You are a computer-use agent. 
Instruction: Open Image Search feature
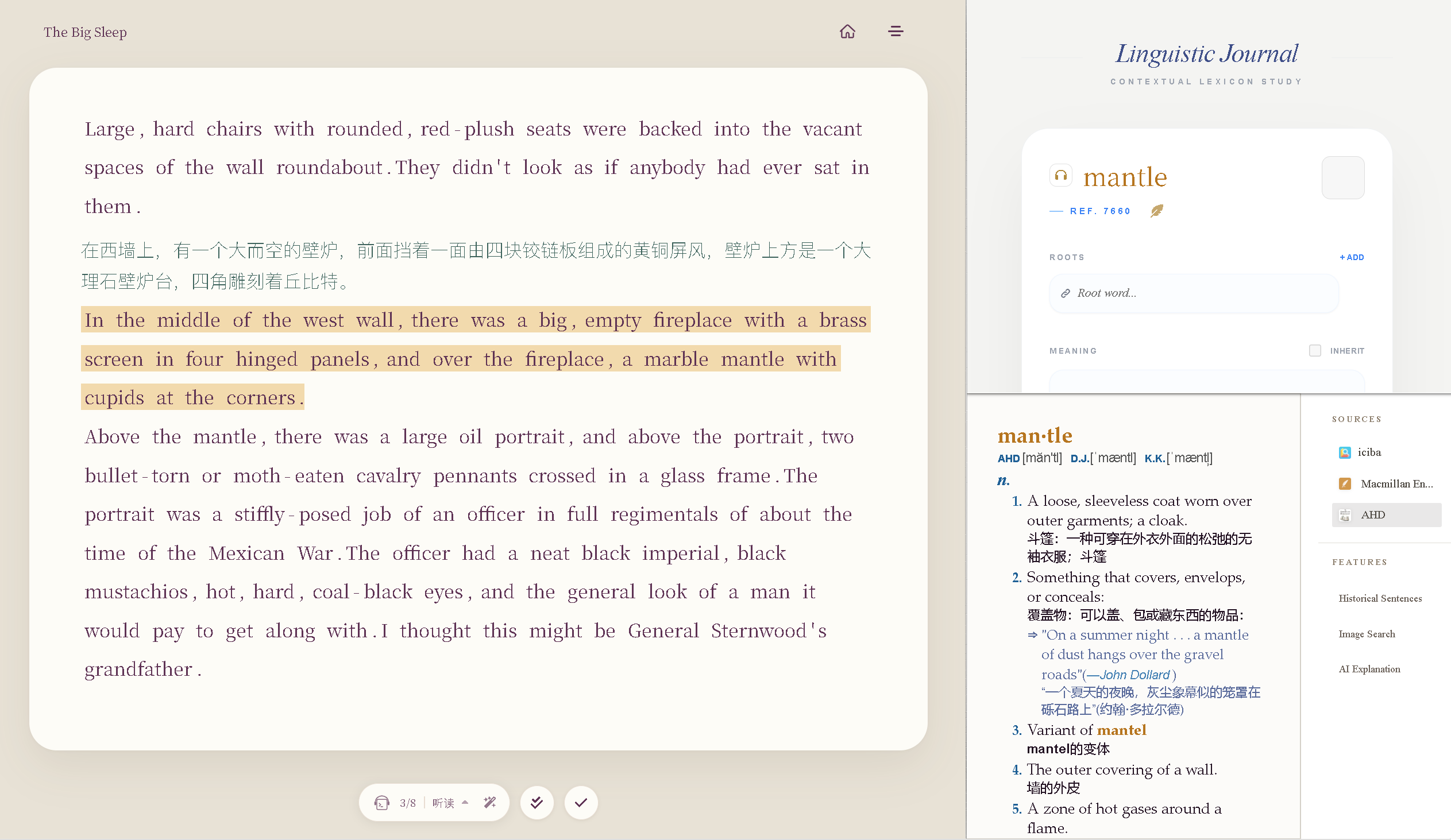[x=1367, y=634]
